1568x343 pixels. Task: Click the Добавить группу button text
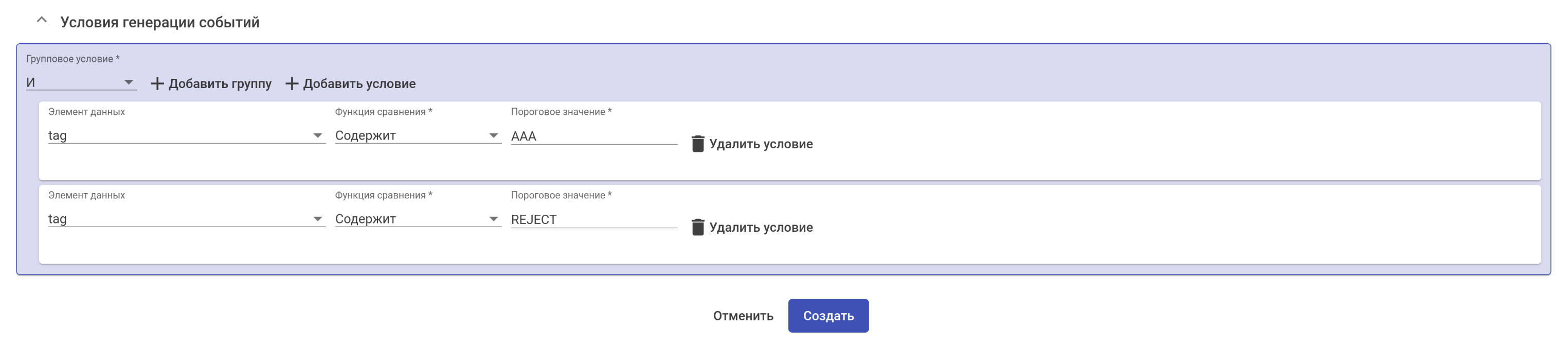(220, 83)
